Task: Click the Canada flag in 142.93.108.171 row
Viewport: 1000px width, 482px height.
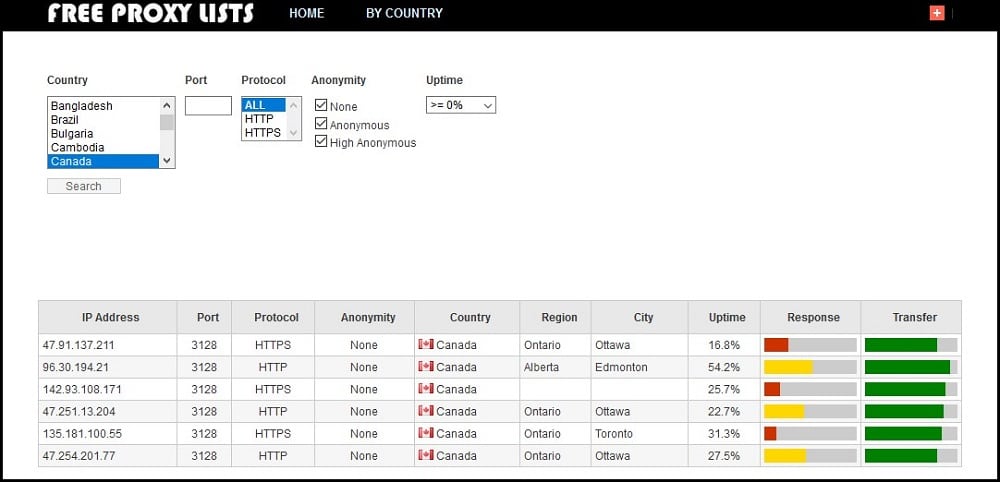Action: pyautogui.click(x=425, y=388)
